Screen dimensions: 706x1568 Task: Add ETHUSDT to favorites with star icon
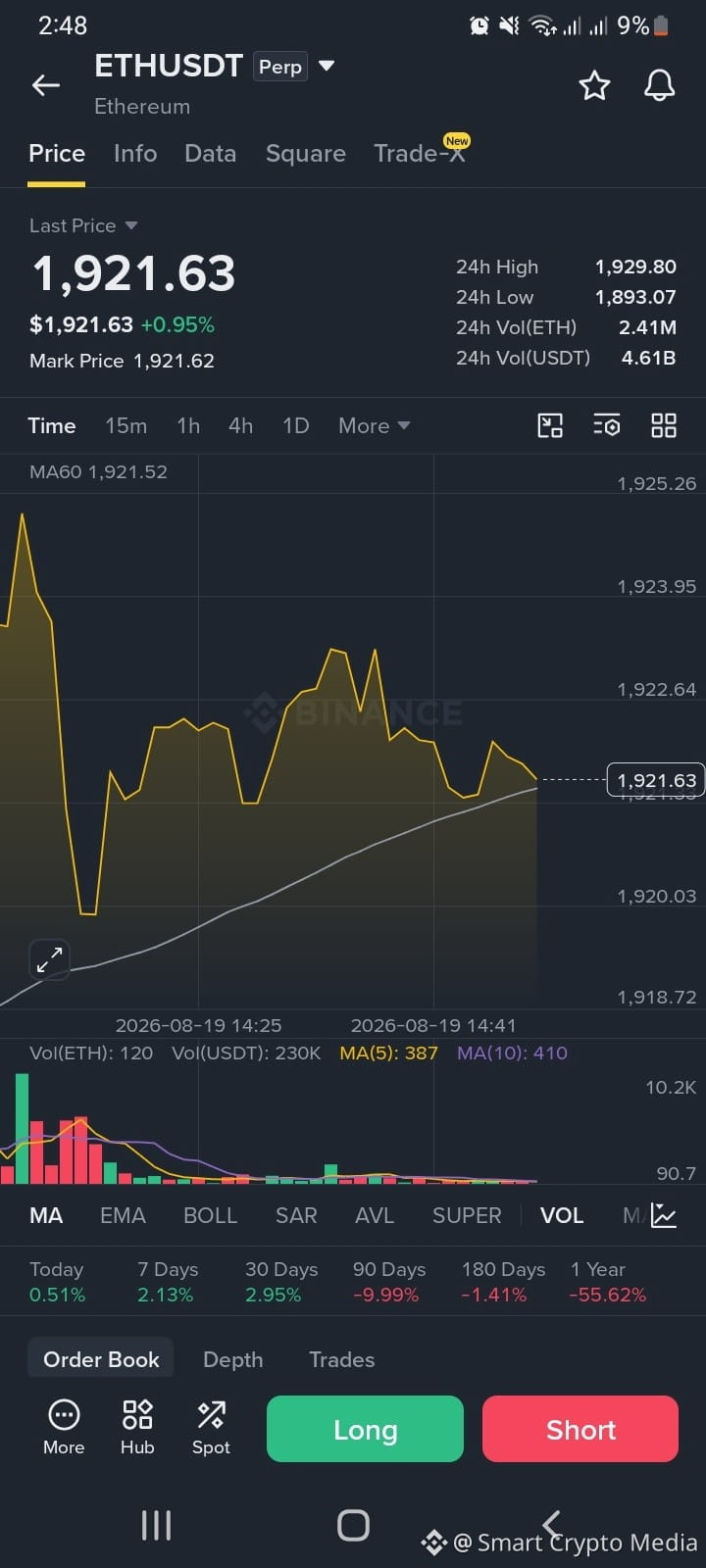tap(594, 85)
